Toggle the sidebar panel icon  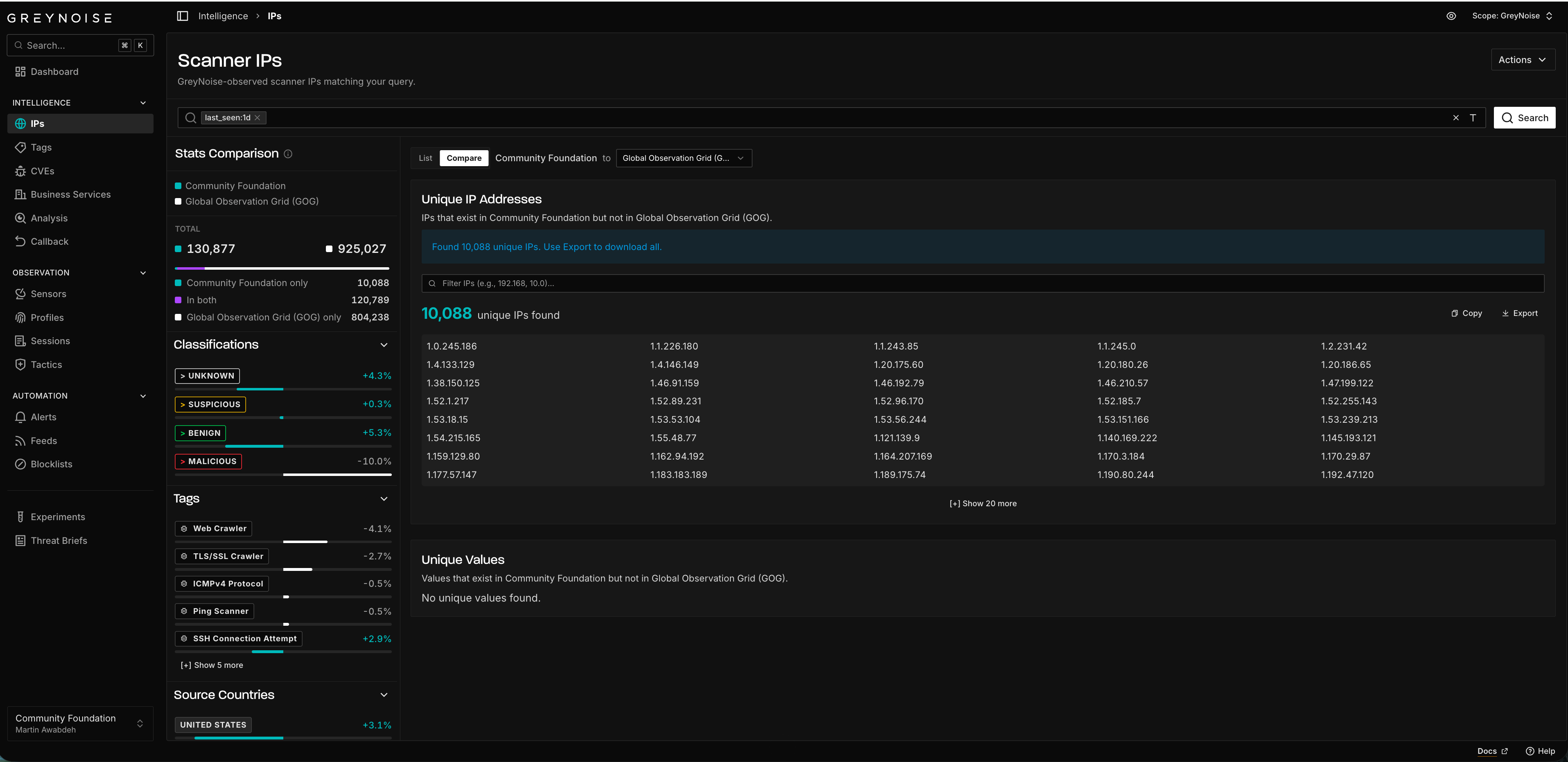(183, 16)
